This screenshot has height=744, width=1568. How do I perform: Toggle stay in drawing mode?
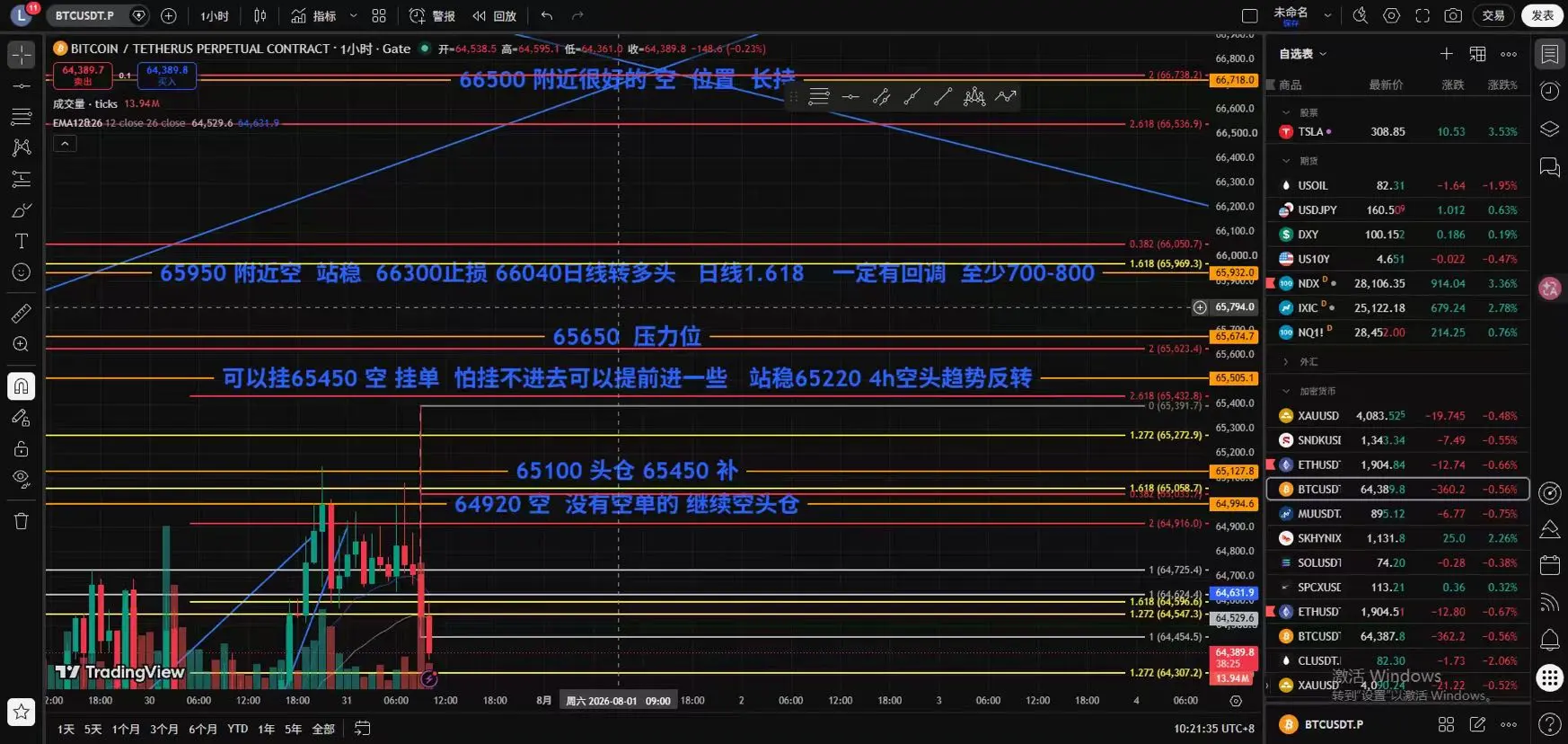(22, 418)
